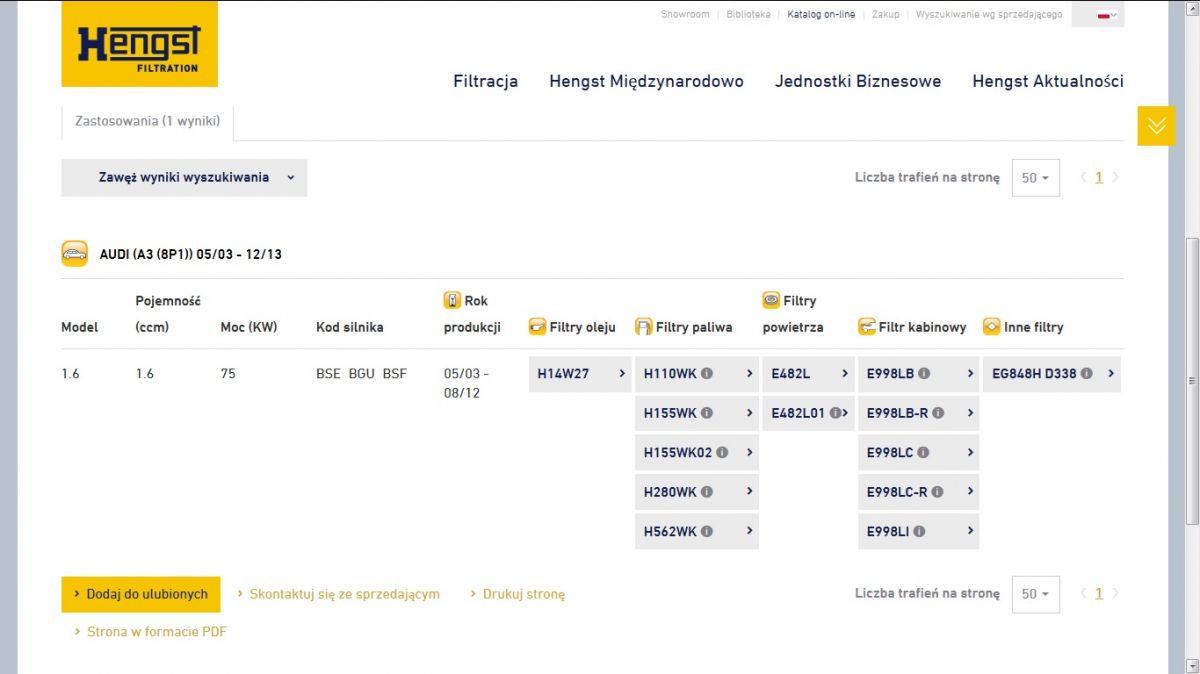Screen dimensions: 1200x674
Task: Click page 1 in the top pagination
Action: click(1099, 178)
